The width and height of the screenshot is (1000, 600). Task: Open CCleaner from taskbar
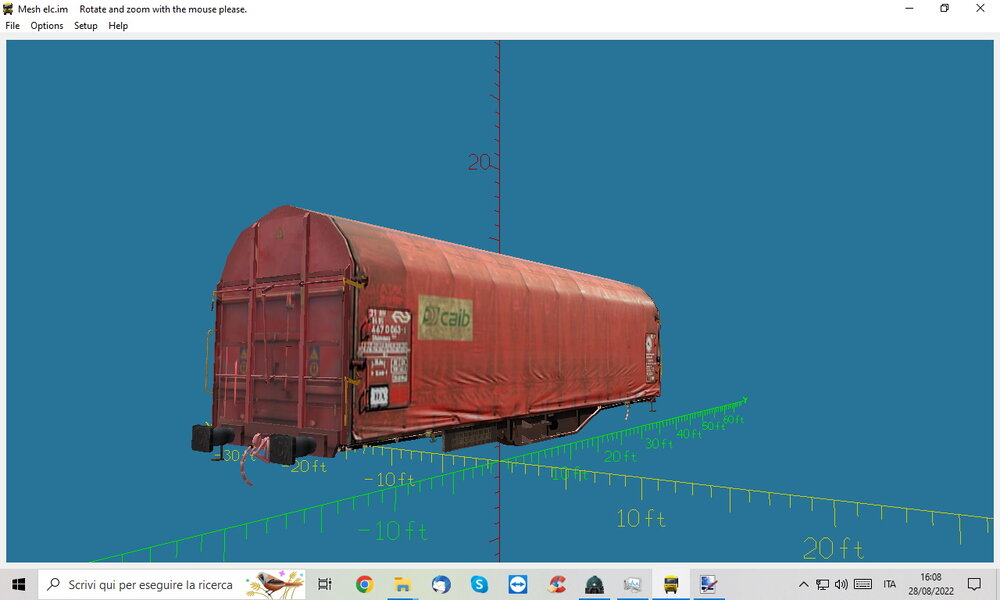(555, 584)
